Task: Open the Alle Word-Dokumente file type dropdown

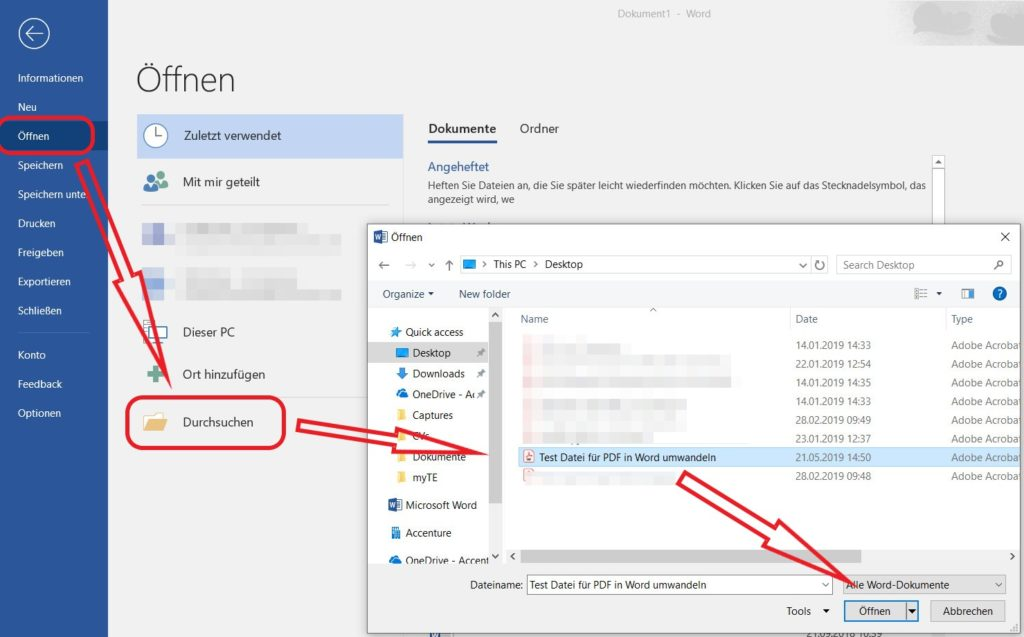Action: [924, 585]
